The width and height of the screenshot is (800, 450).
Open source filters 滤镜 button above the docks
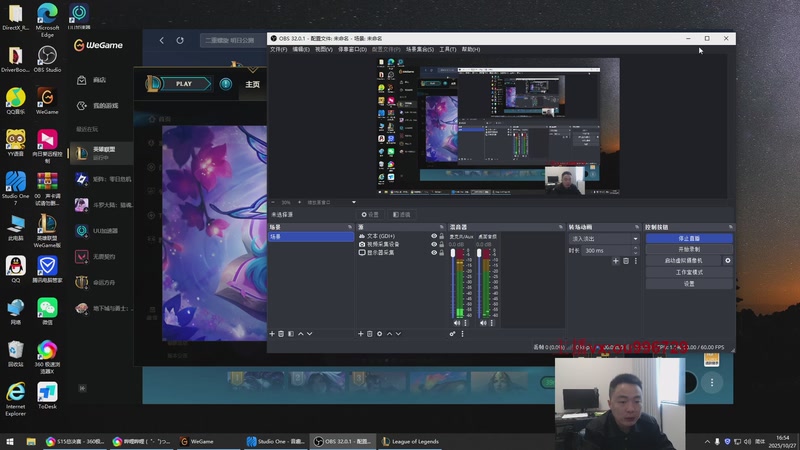[x=402, y=215]
